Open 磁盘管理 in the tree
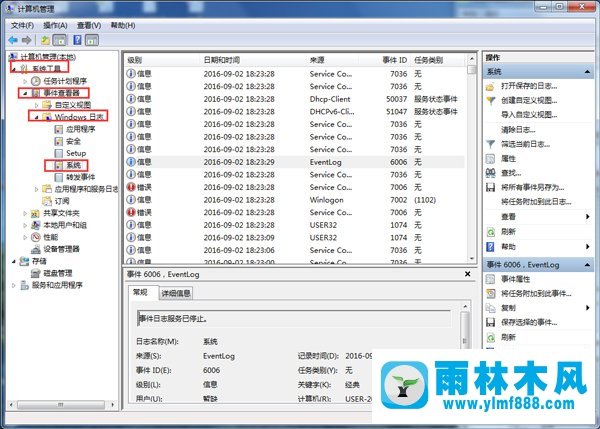Screen dimensions: 600x429 [x=52, y=273]
